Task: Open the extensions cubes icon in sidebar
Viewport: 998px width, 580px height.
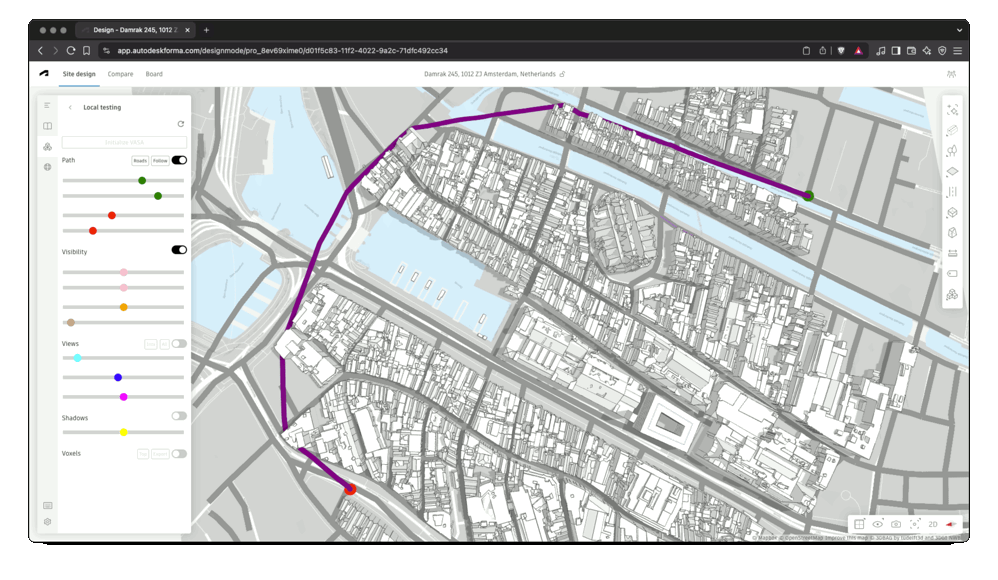Action: pyautogui.click(x=47, y=146)
